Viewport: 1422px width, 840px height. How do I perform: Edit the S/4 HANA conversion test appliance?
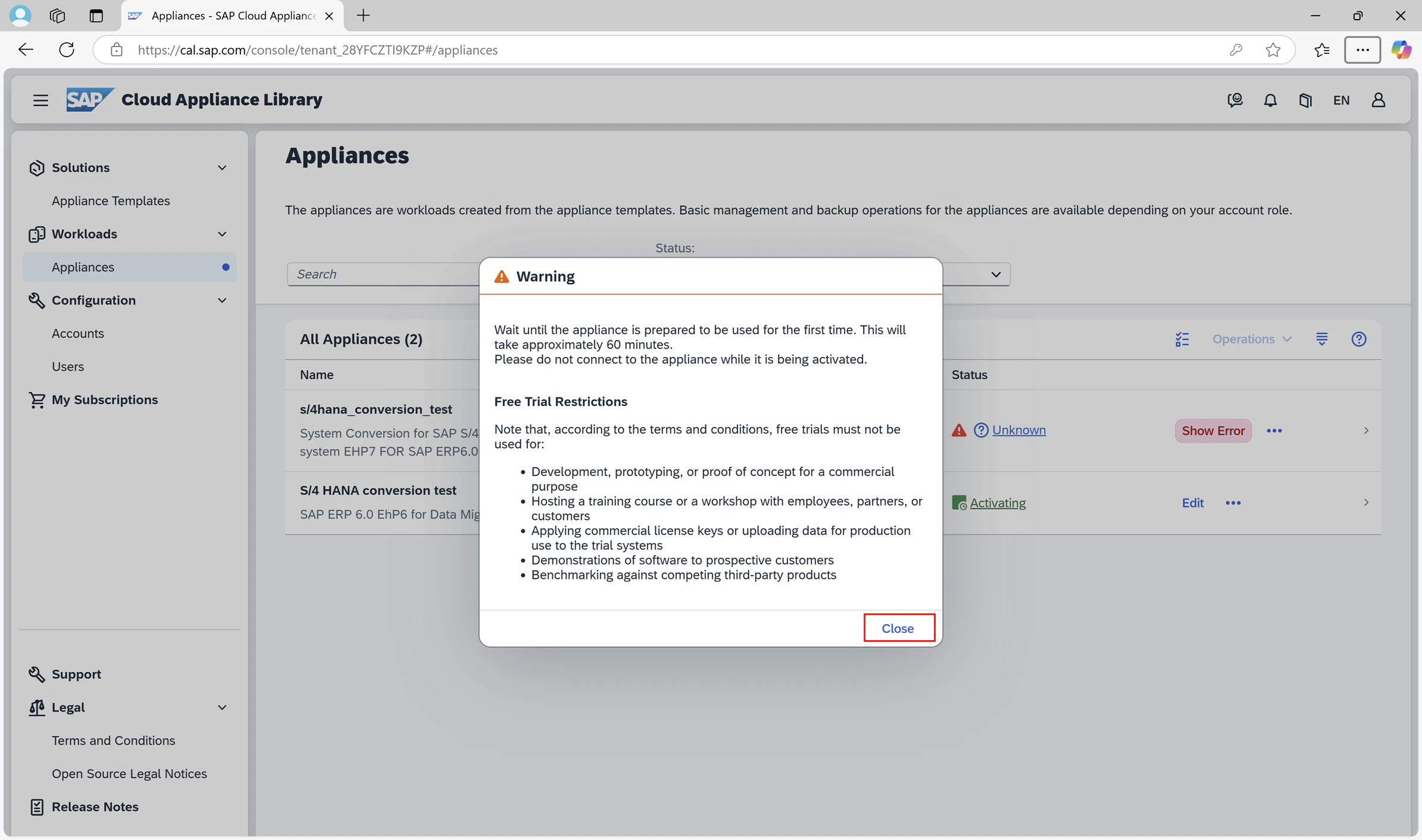1193,503
